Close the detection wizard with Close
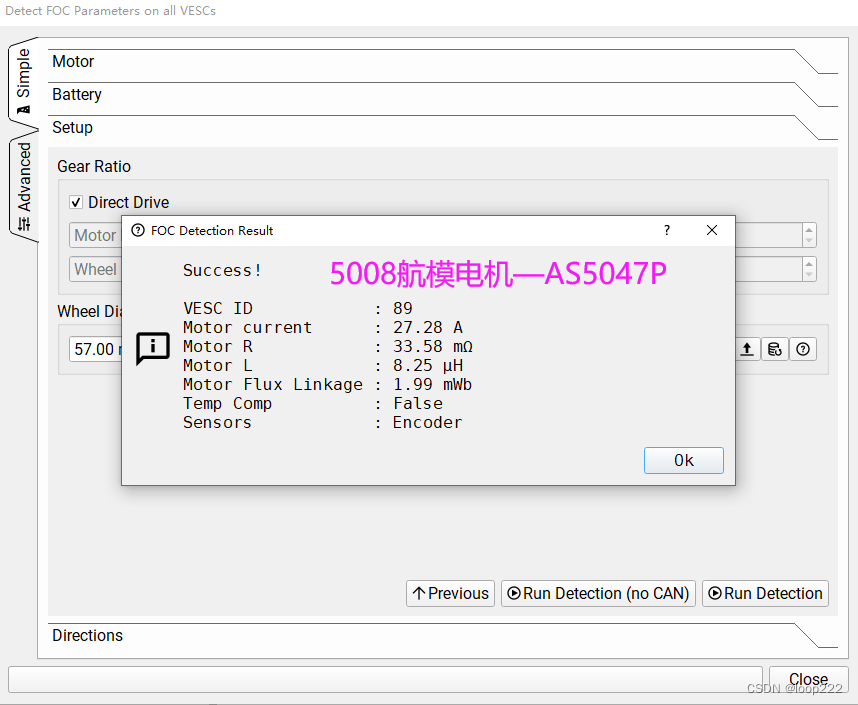858x705 pixels. [808, 679]
